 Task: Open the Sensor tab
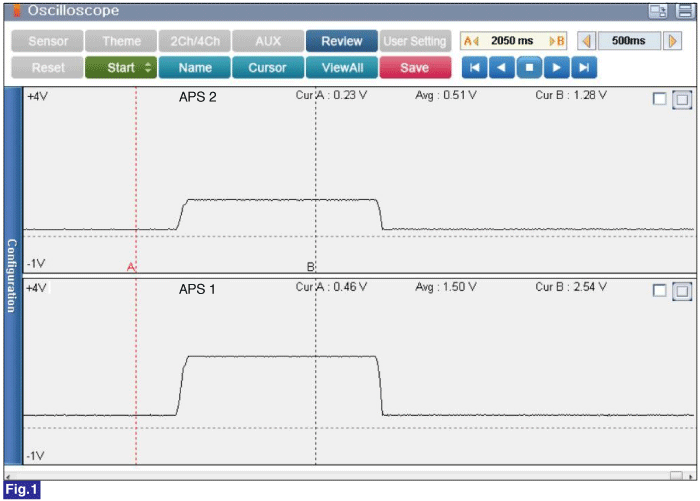(47, 41)
